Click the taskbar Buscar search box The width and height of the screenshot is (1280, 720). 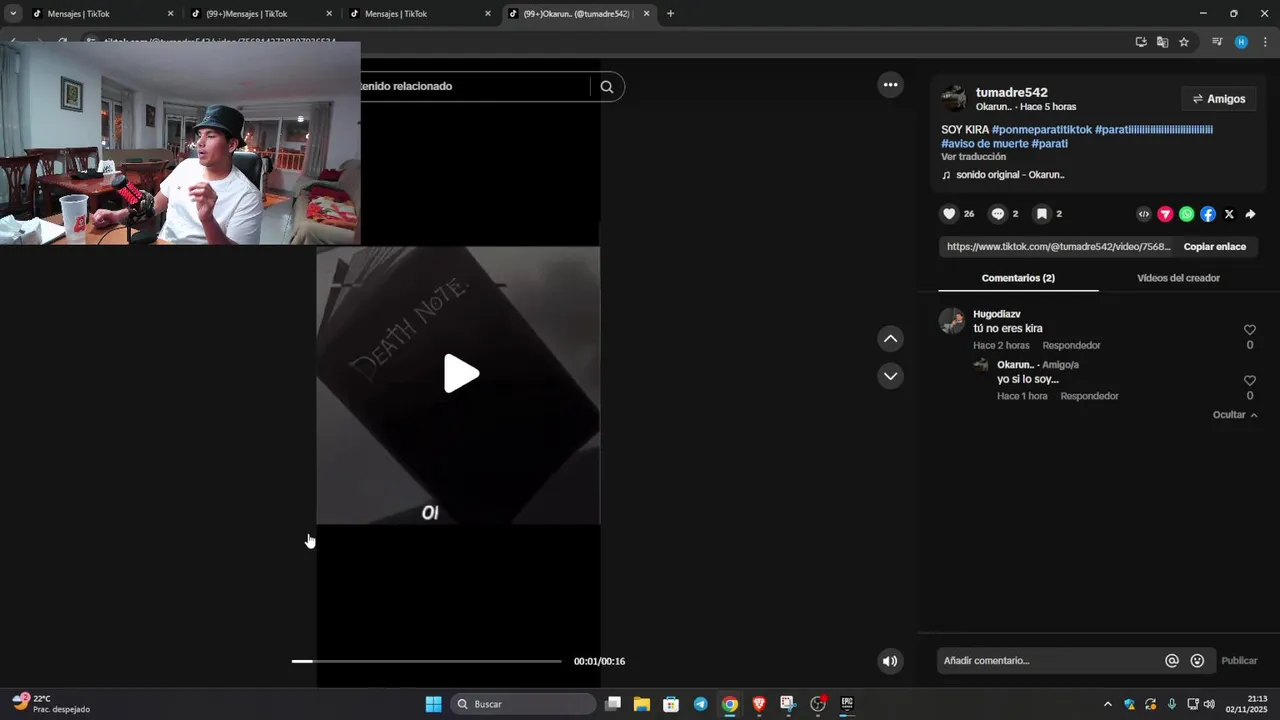point(522,704)
